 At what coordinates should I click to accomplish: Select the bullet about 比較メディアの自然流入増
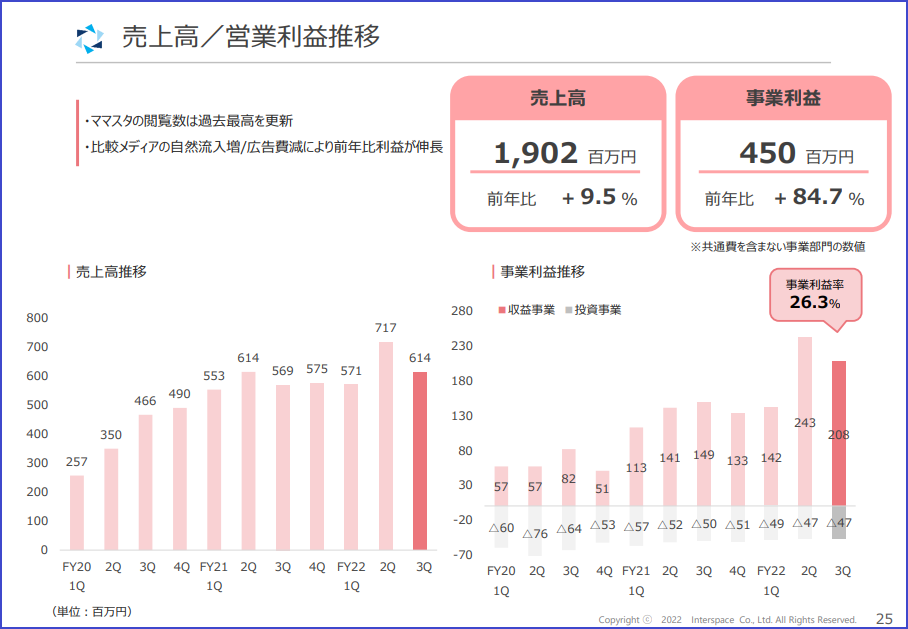coord(263,147)
